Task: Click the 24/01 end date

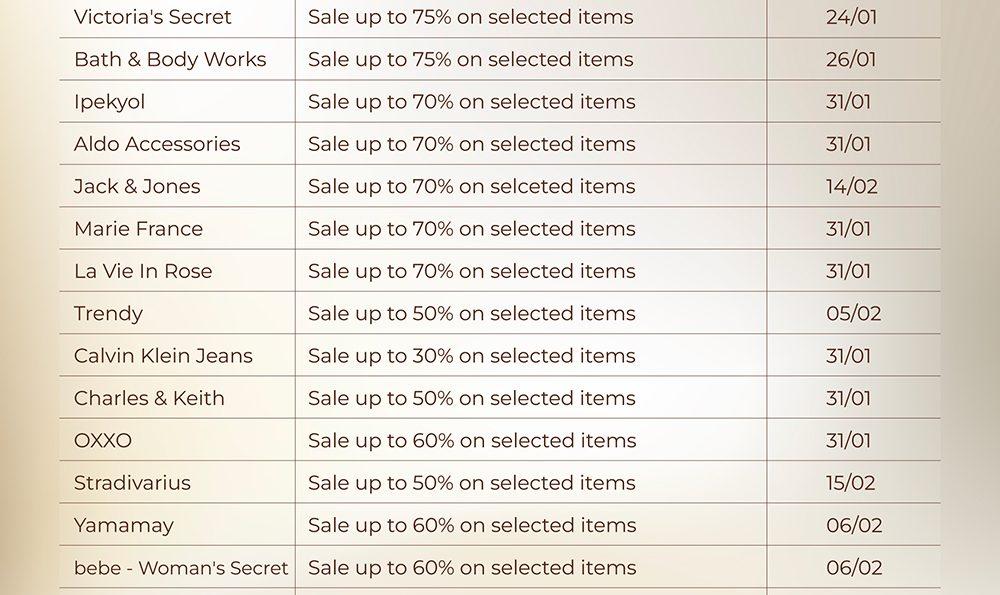Action: (849, 17)
